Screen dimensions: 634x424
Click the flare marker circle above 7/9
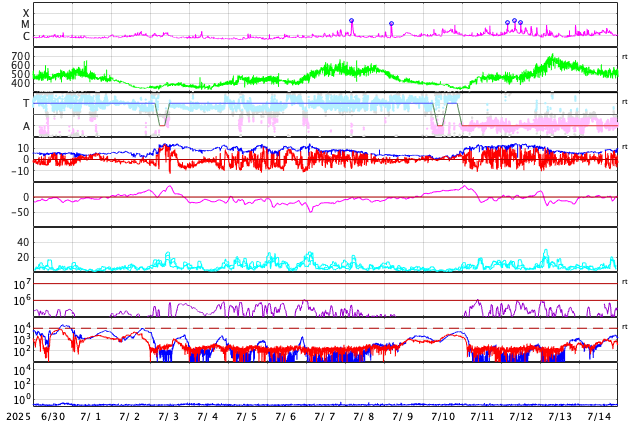click(x=391, y=24)
